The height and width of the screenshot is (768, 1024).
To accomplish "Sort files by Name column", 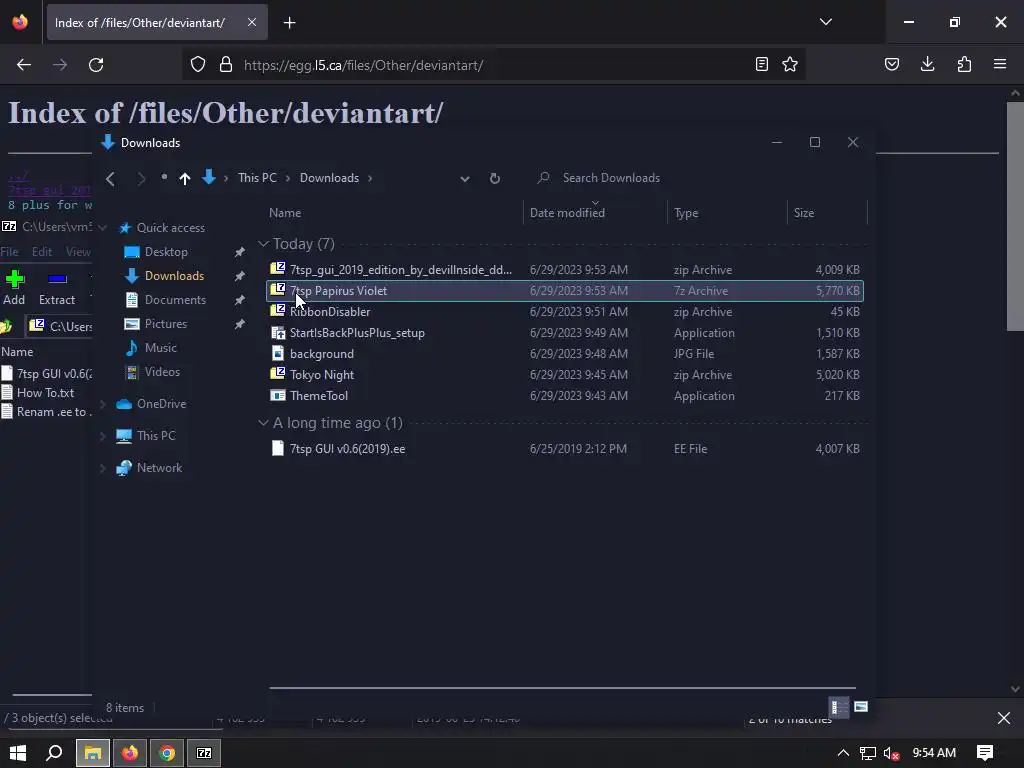I will click(x=285, y=213).
